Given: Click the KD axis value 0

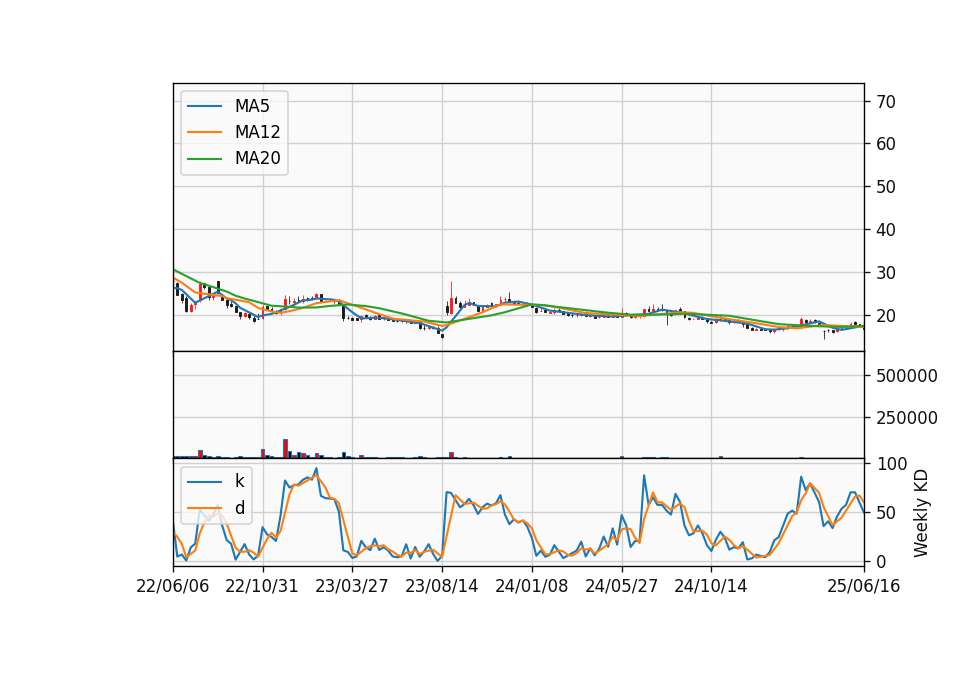Looking at the screenshot, I should pyautogui.click(x=882, y=561).
